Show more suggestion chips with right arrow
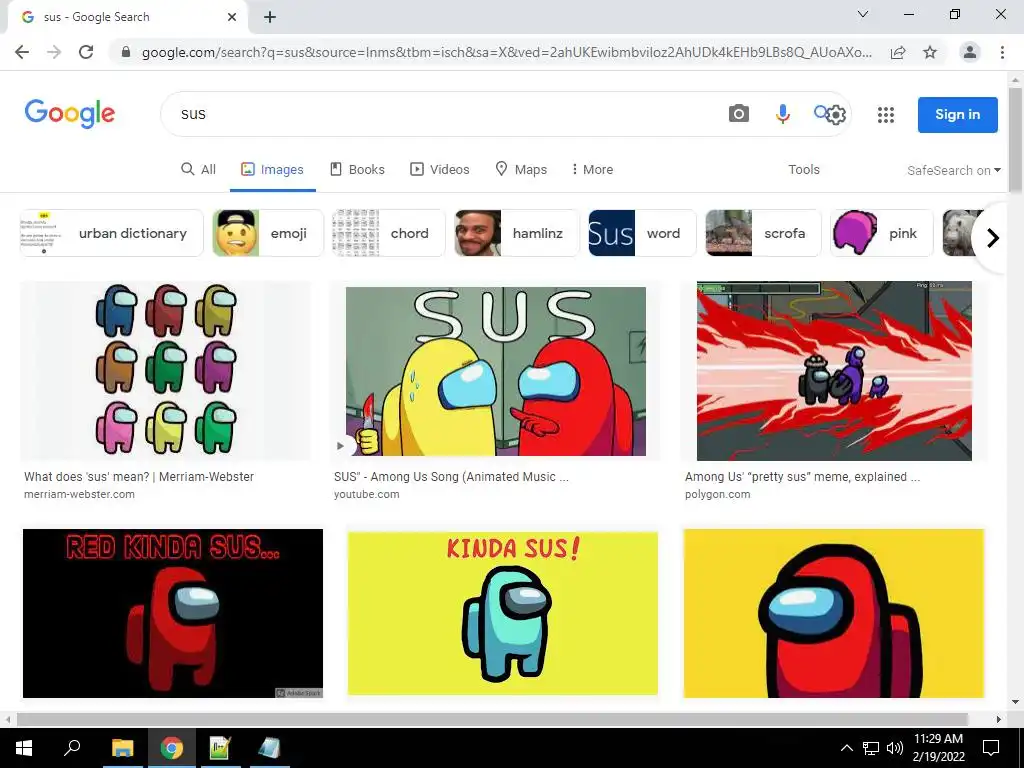Viewport: 1024px width, 768px height. tap(992, 238)
